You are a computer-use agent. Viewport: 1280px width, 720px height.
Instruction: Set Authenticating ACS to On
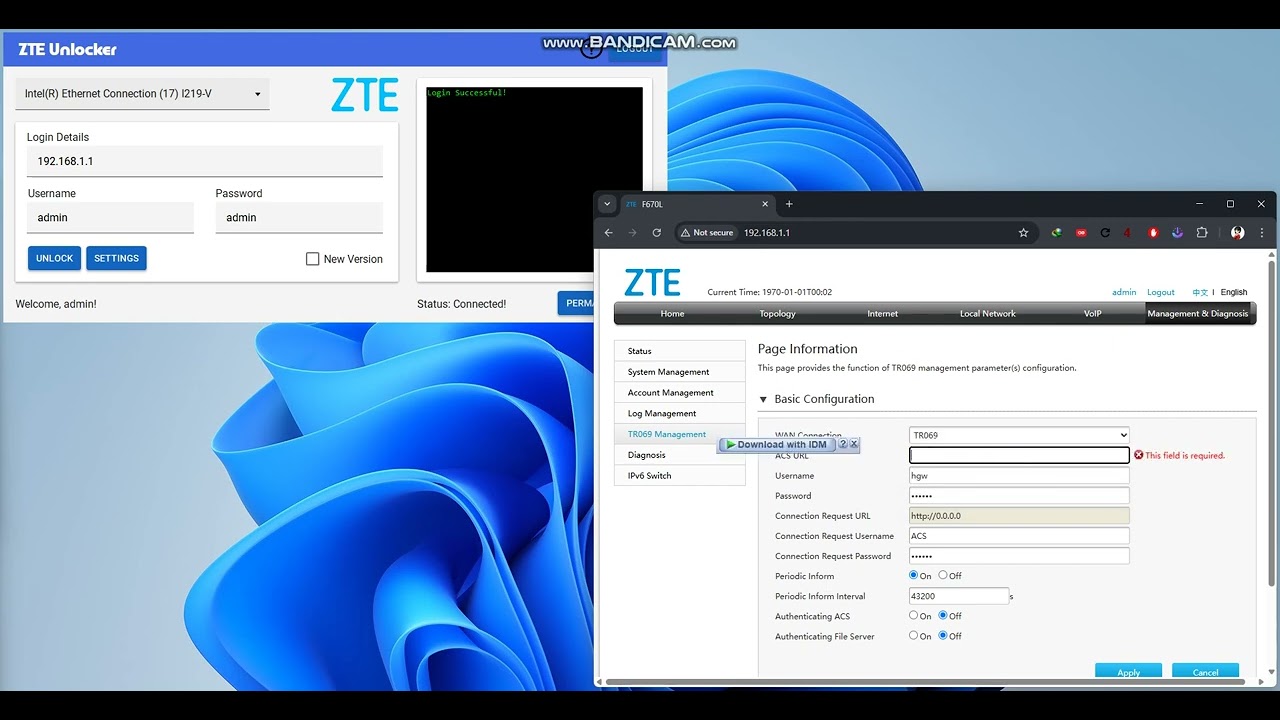pos(913,615)
